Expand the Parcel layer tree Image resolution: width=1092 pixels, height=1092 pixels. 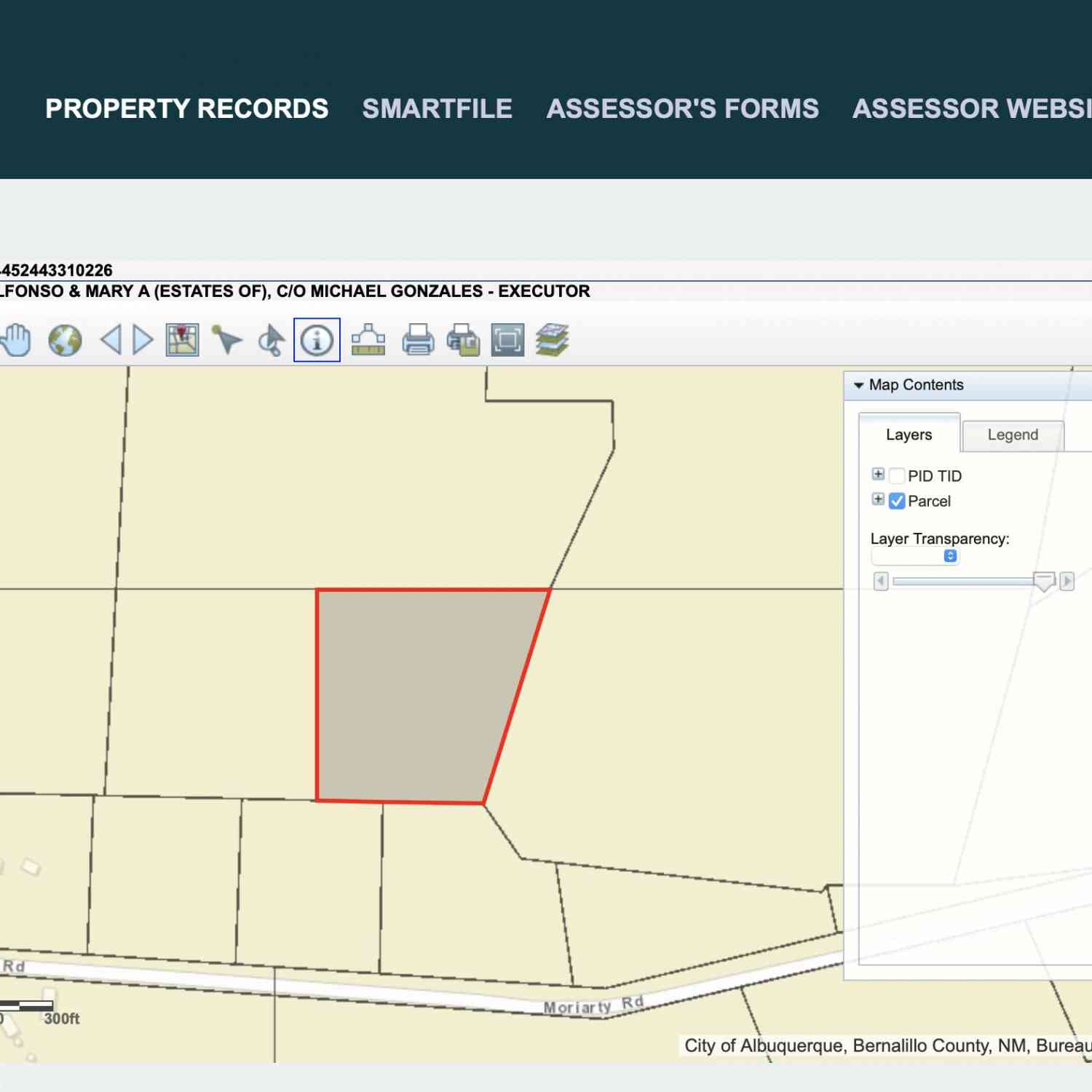click(878, 499)
